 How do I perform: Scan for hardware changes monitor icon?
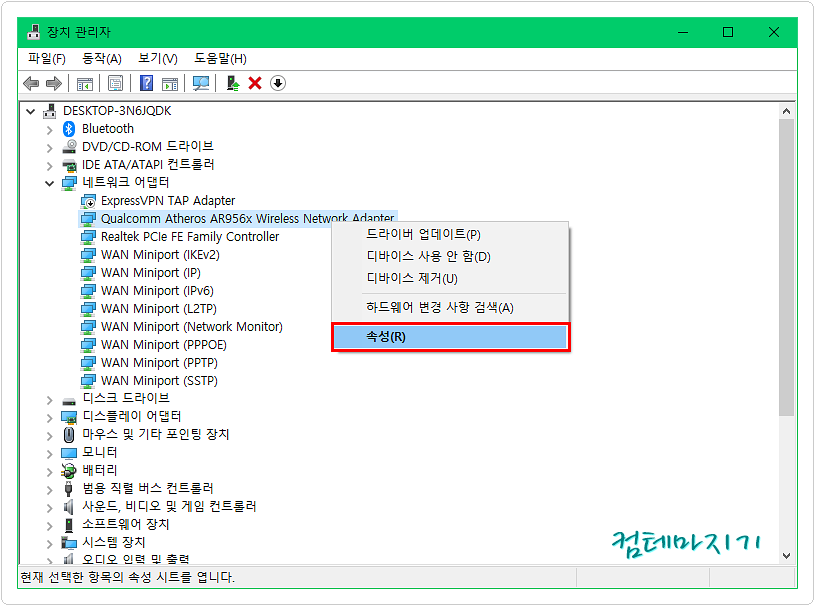tap(201, 83)
